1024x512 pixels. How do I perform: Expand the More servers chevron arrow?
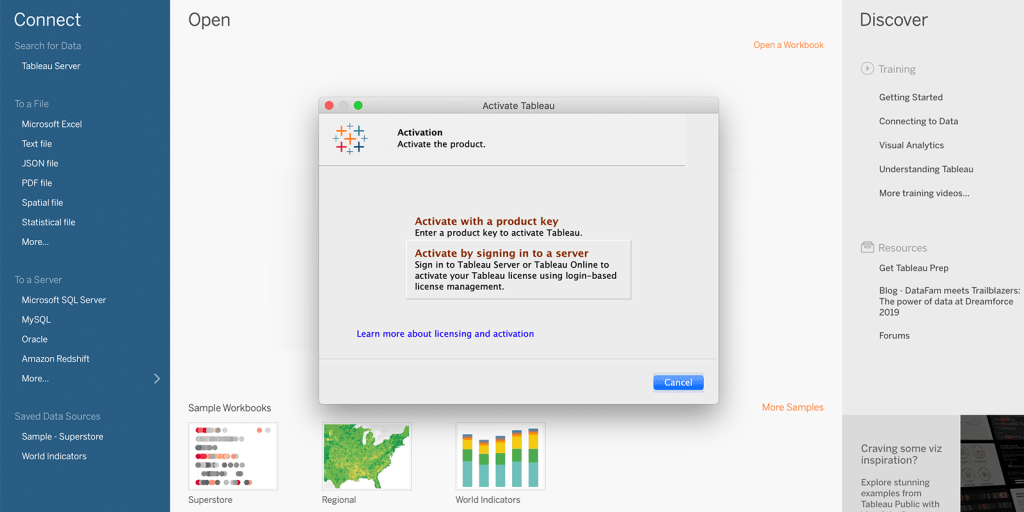156,379
